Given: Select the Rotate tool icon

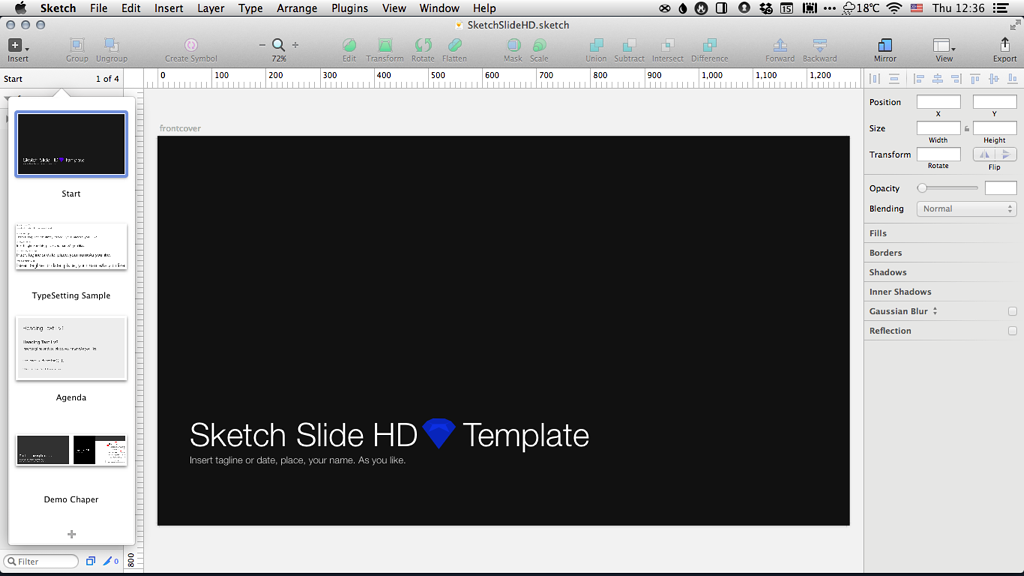Looking at the screenshot, I should [423, 45].
